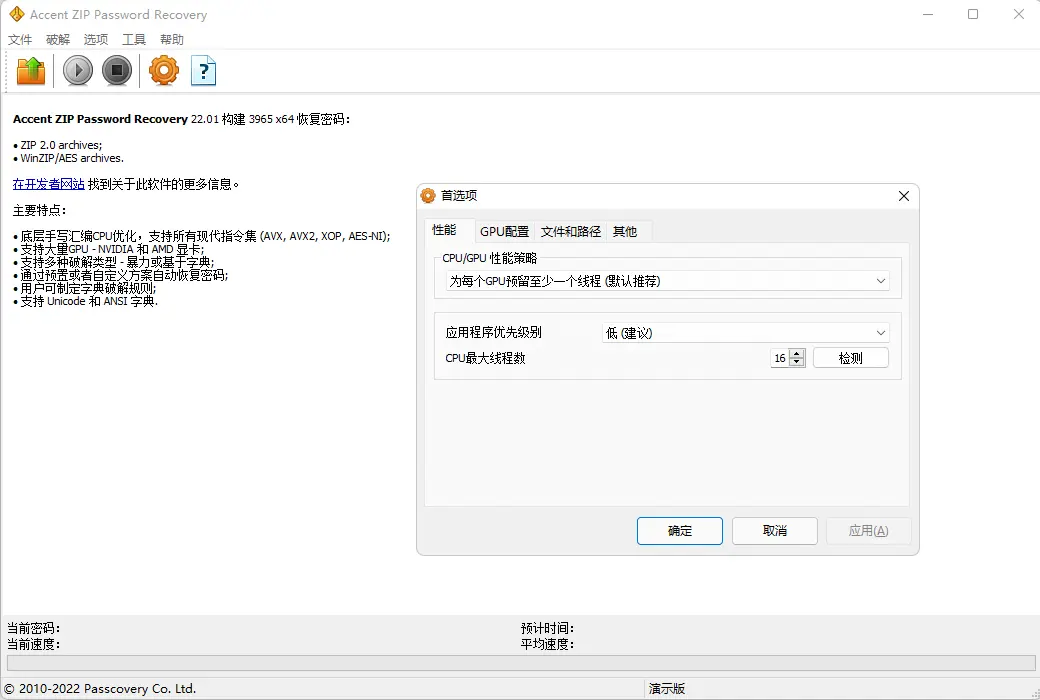This screenshot has width=1040, height=700.
Task: Click the line mentioning NVIDIA 和 AMD 显卡
Action: point(109,249)
